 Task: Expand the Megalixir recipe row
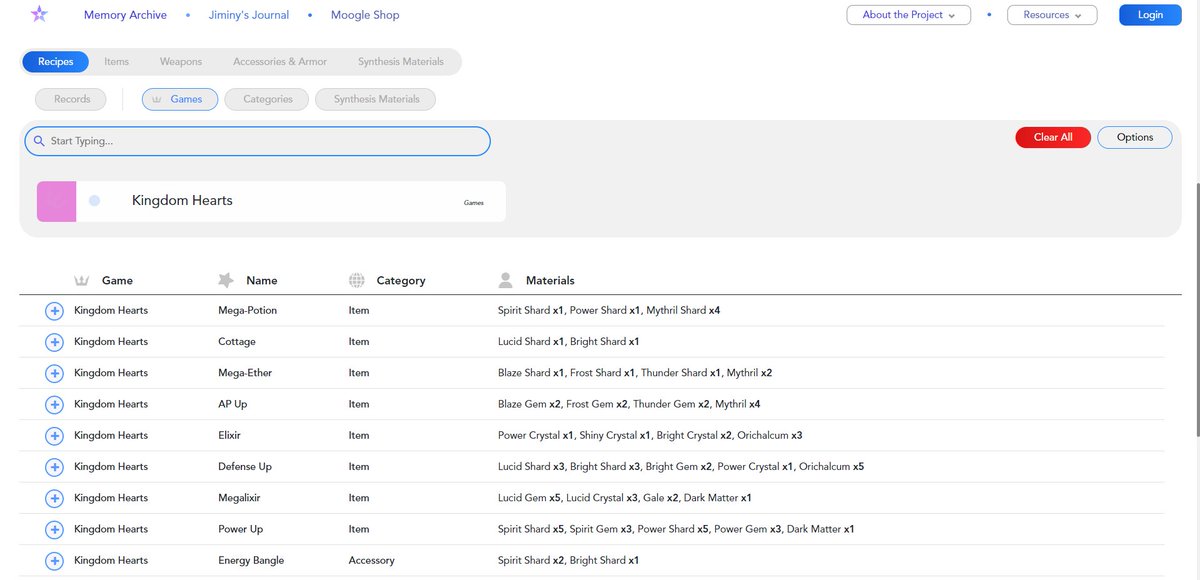(55, 498)
